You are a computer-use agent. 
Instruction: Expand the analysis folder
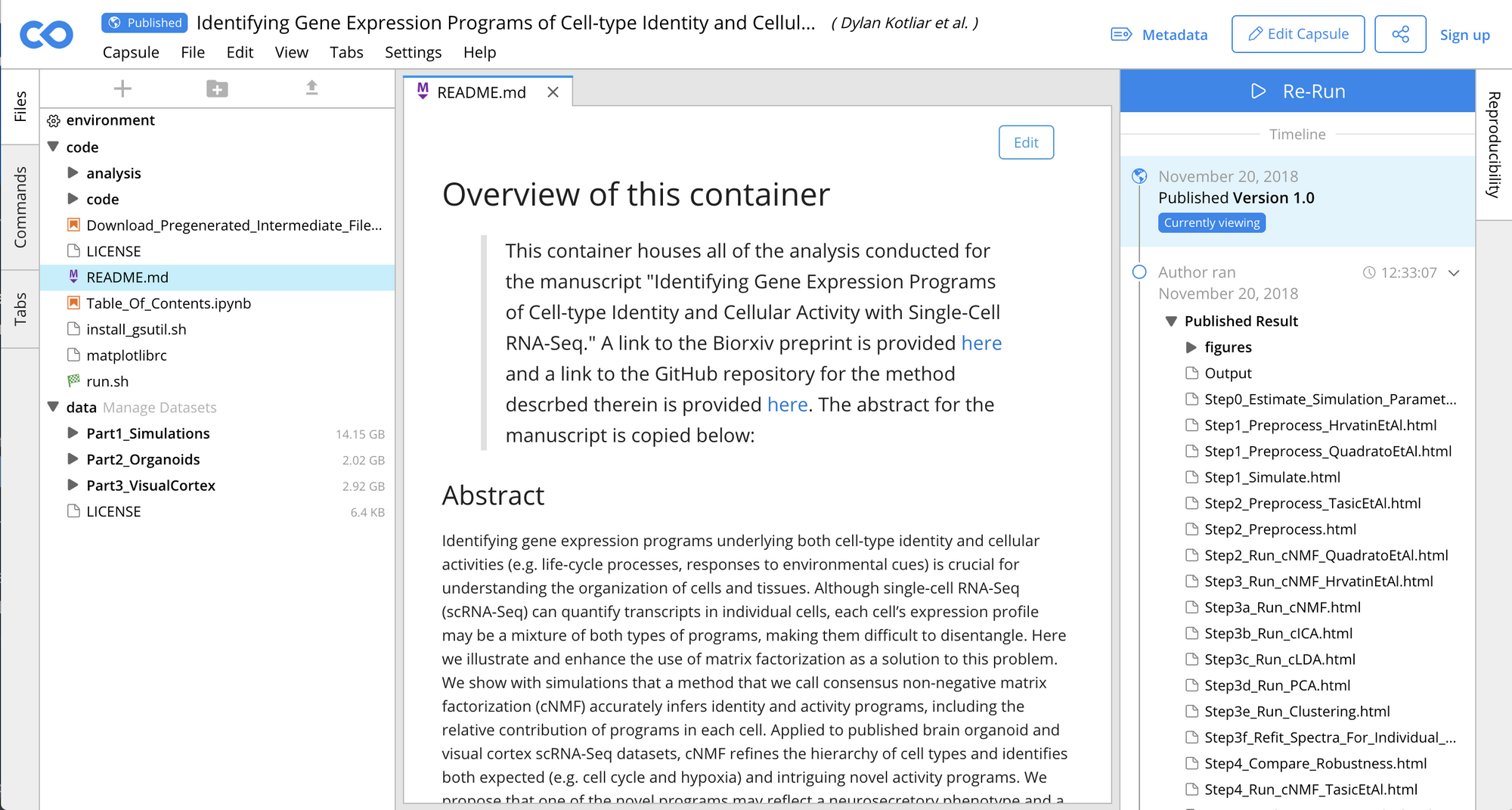point(73,173)
